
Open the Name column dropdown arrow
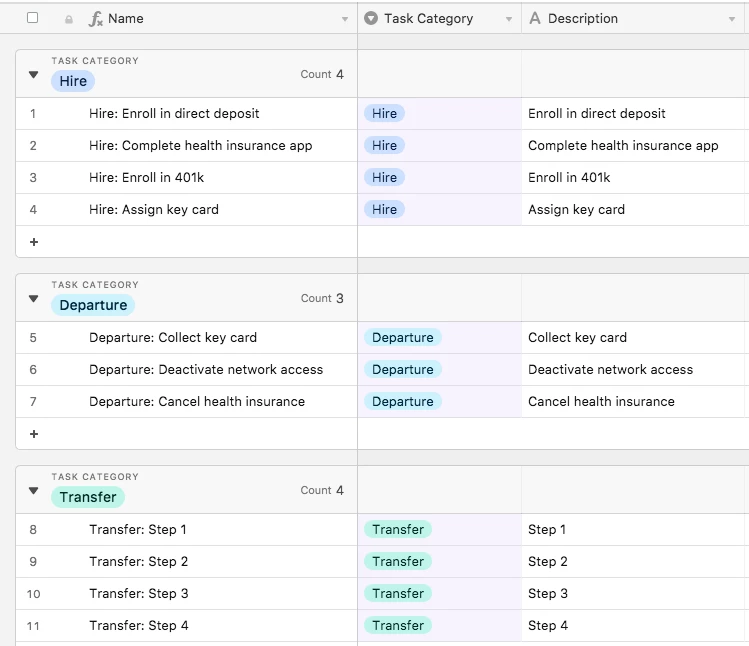pyautogui.click(x=345, y=19)
